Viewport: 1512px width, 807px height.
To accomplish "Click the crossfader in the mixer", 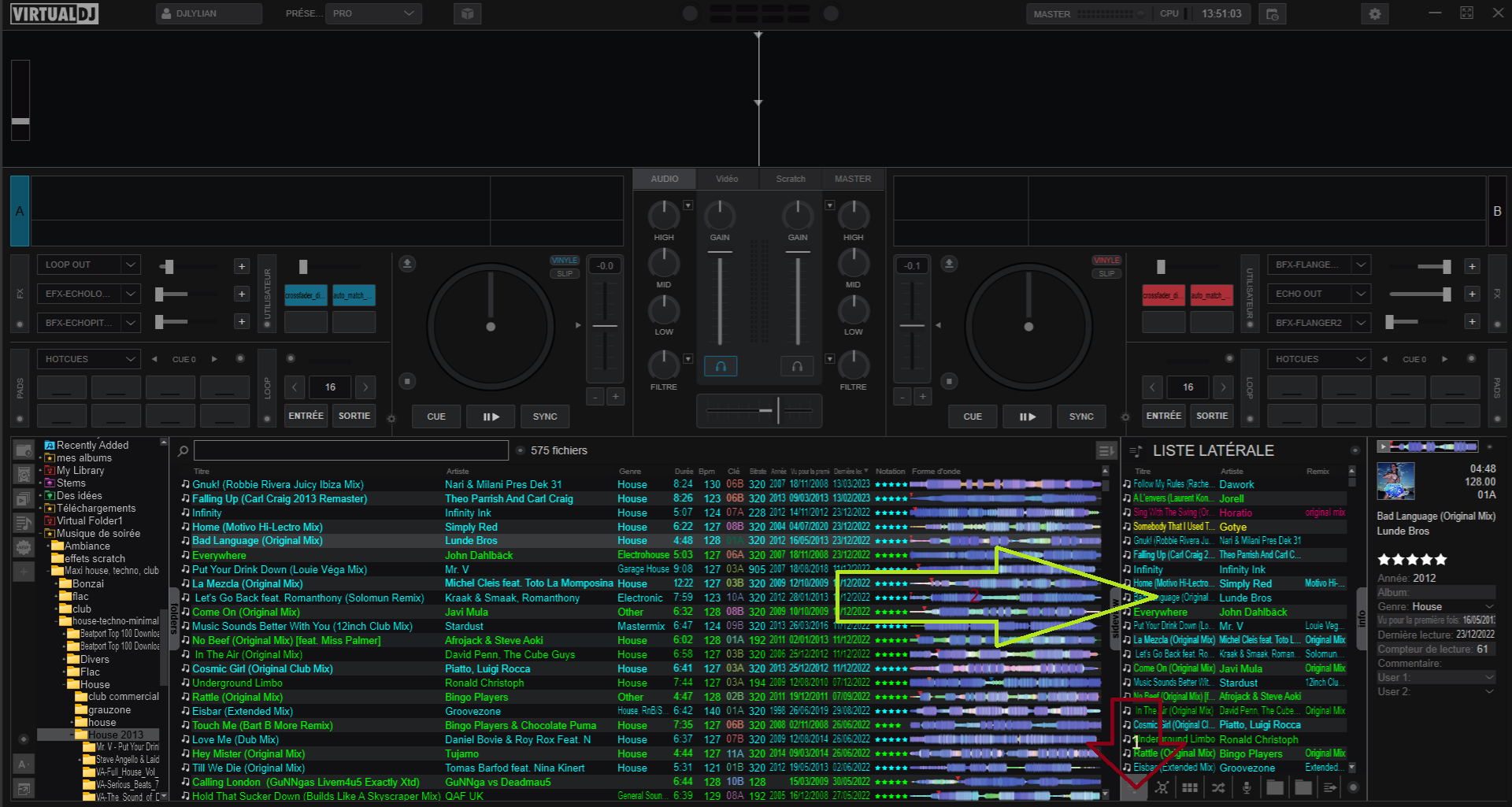I will coord(759,410).
